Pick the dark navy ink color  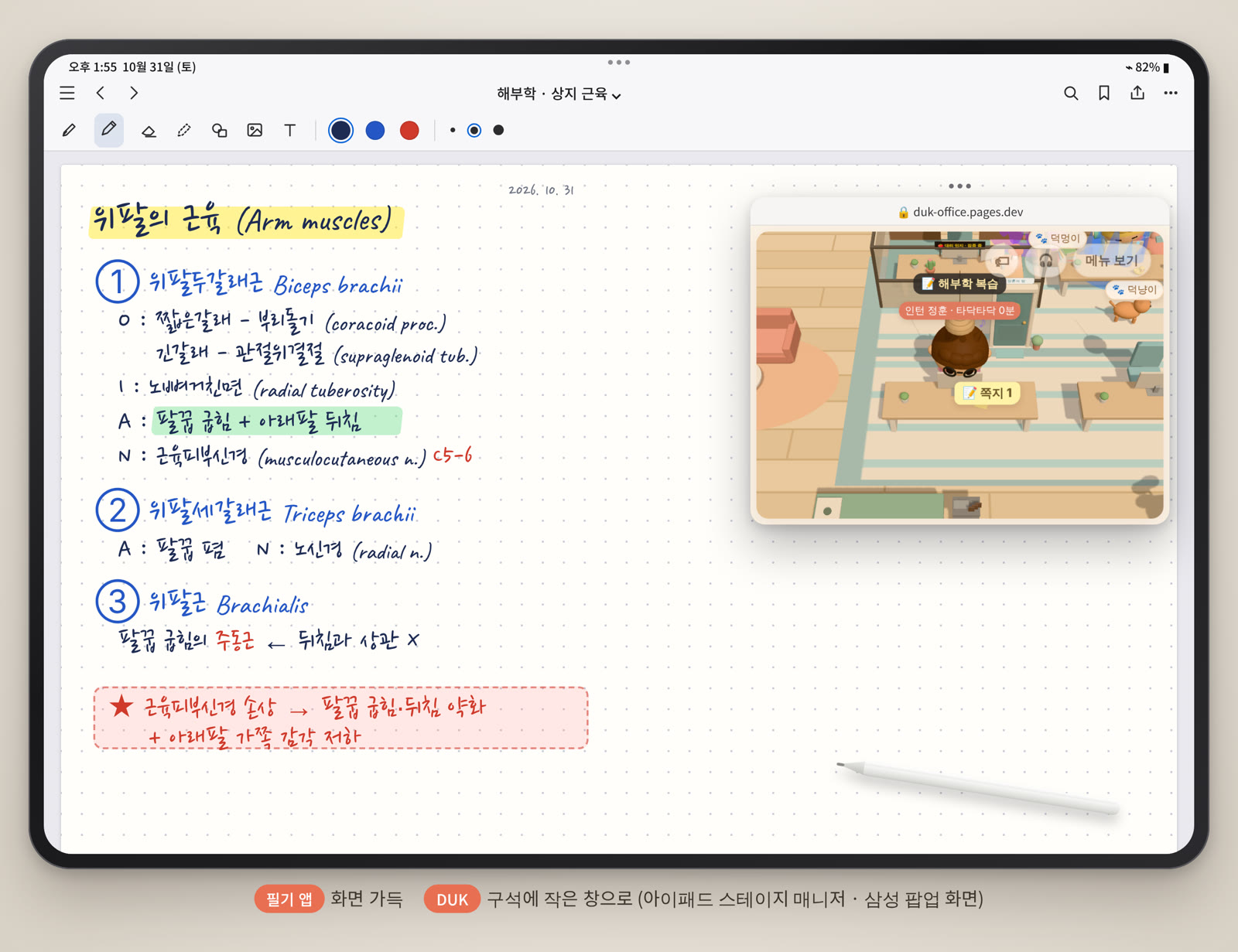(340, 131)
